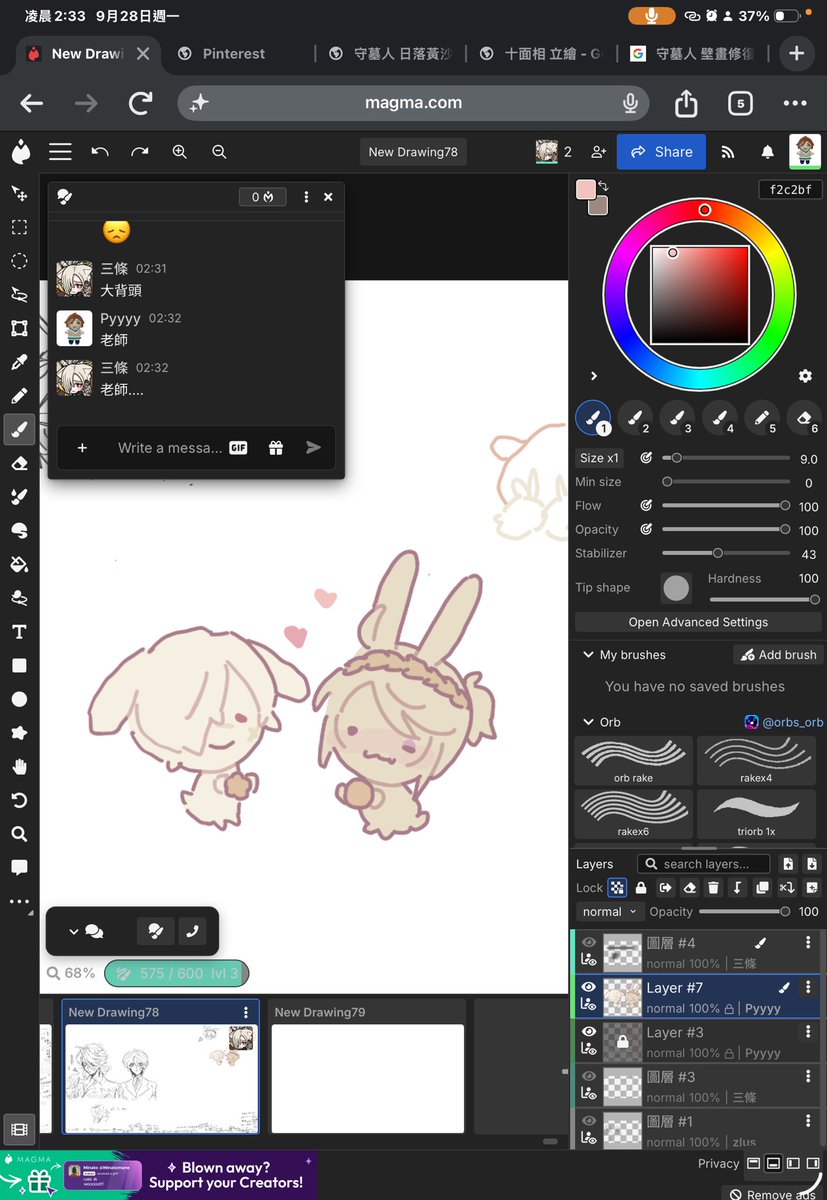
Task: Select the ellipse selection tool
Action: pos(19,261)
